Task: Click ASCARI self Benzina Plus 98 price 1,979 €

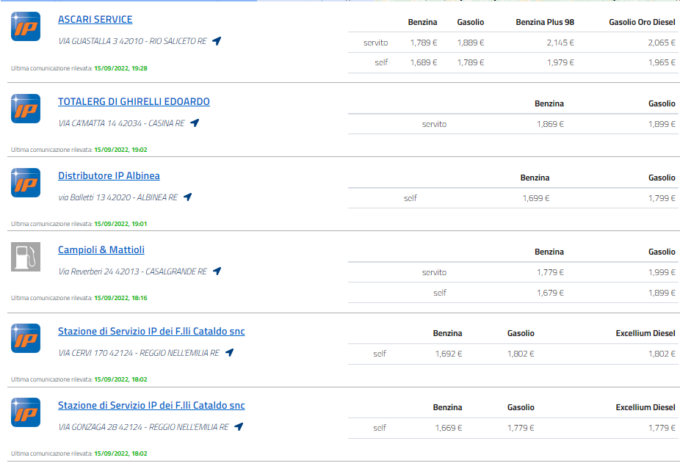Action: (560, 62)
